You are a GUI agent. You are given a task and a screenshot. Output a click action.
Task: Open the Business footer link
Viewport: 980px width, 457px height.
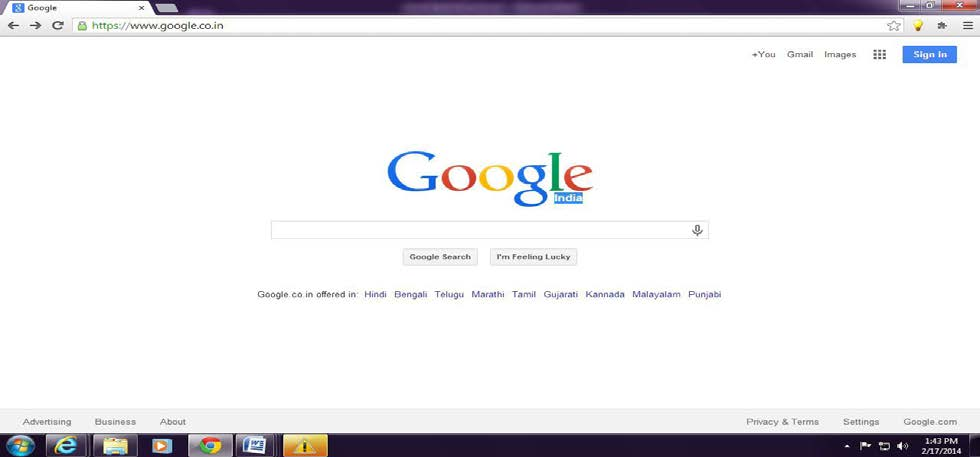115,422
